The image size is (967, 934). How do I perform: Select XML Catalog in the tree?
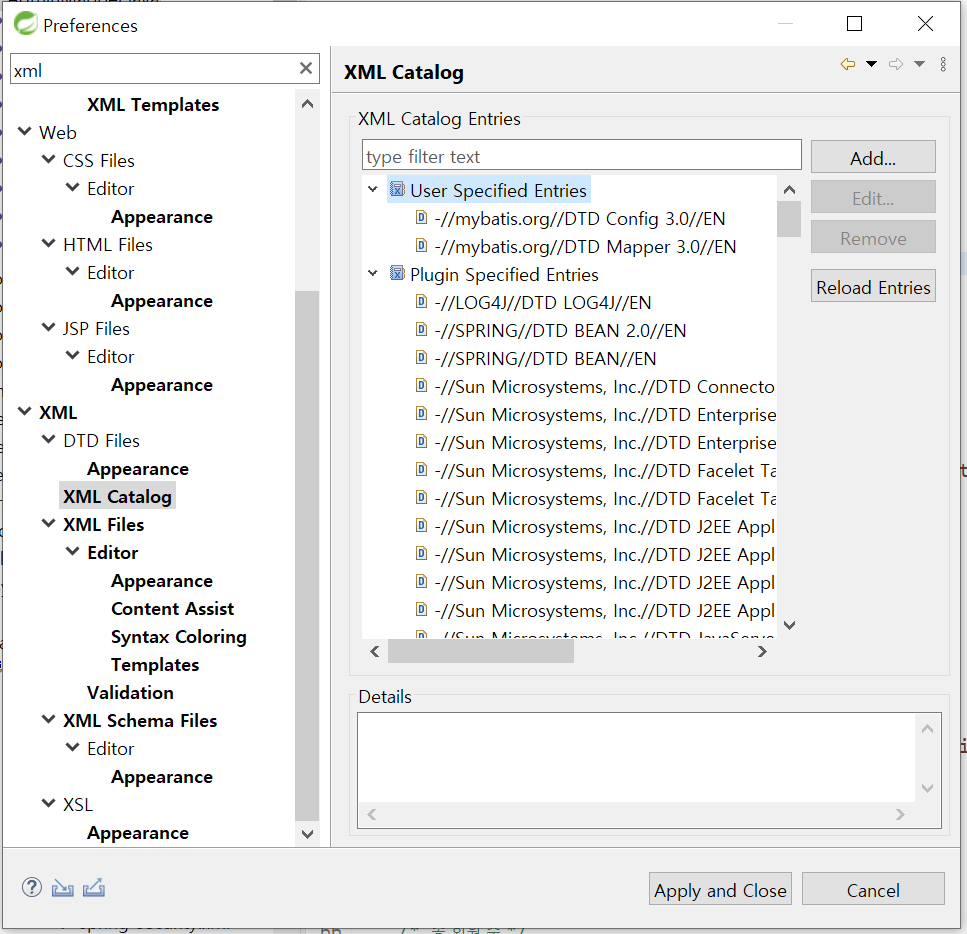117,497
